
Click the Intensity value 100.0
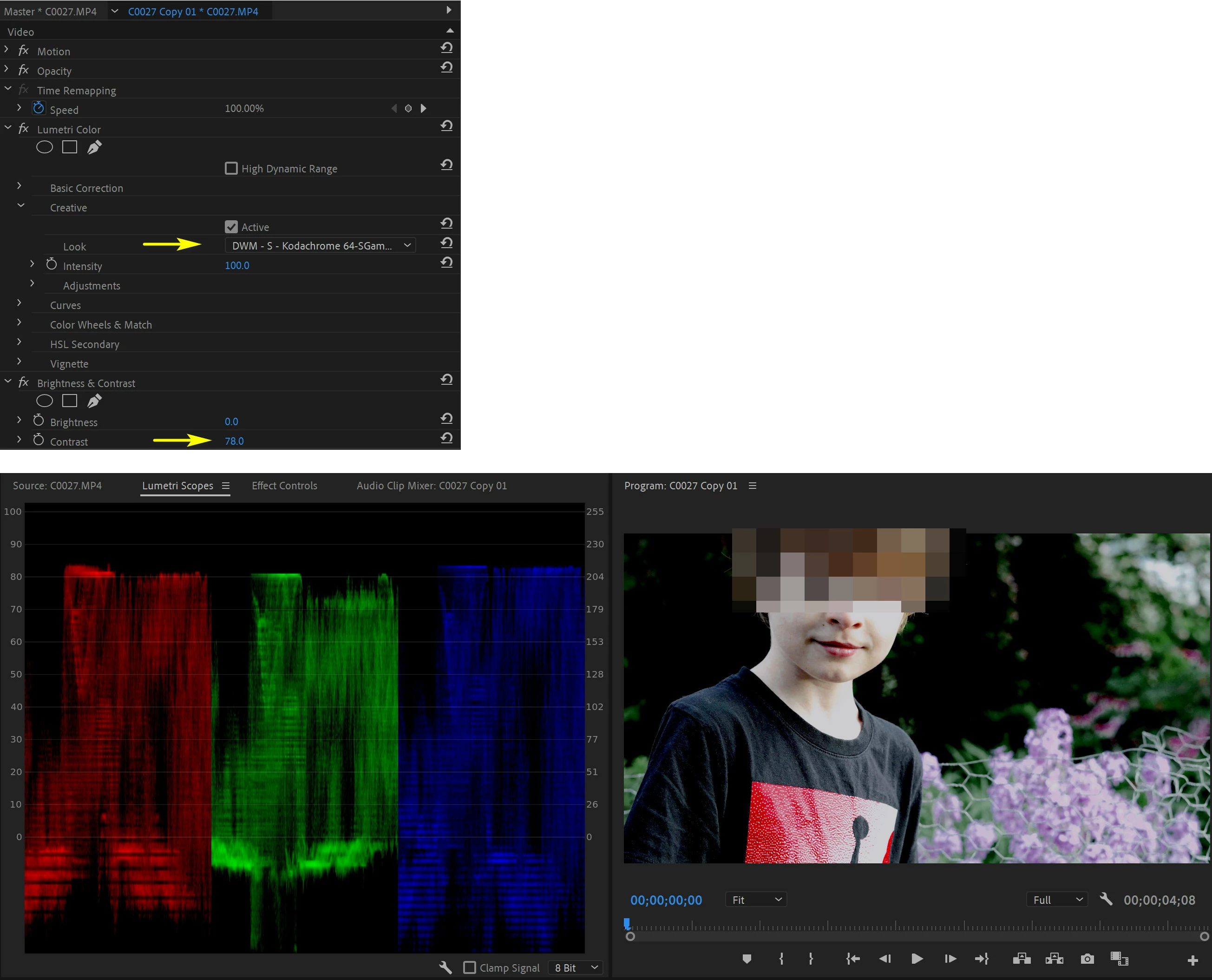237,265
